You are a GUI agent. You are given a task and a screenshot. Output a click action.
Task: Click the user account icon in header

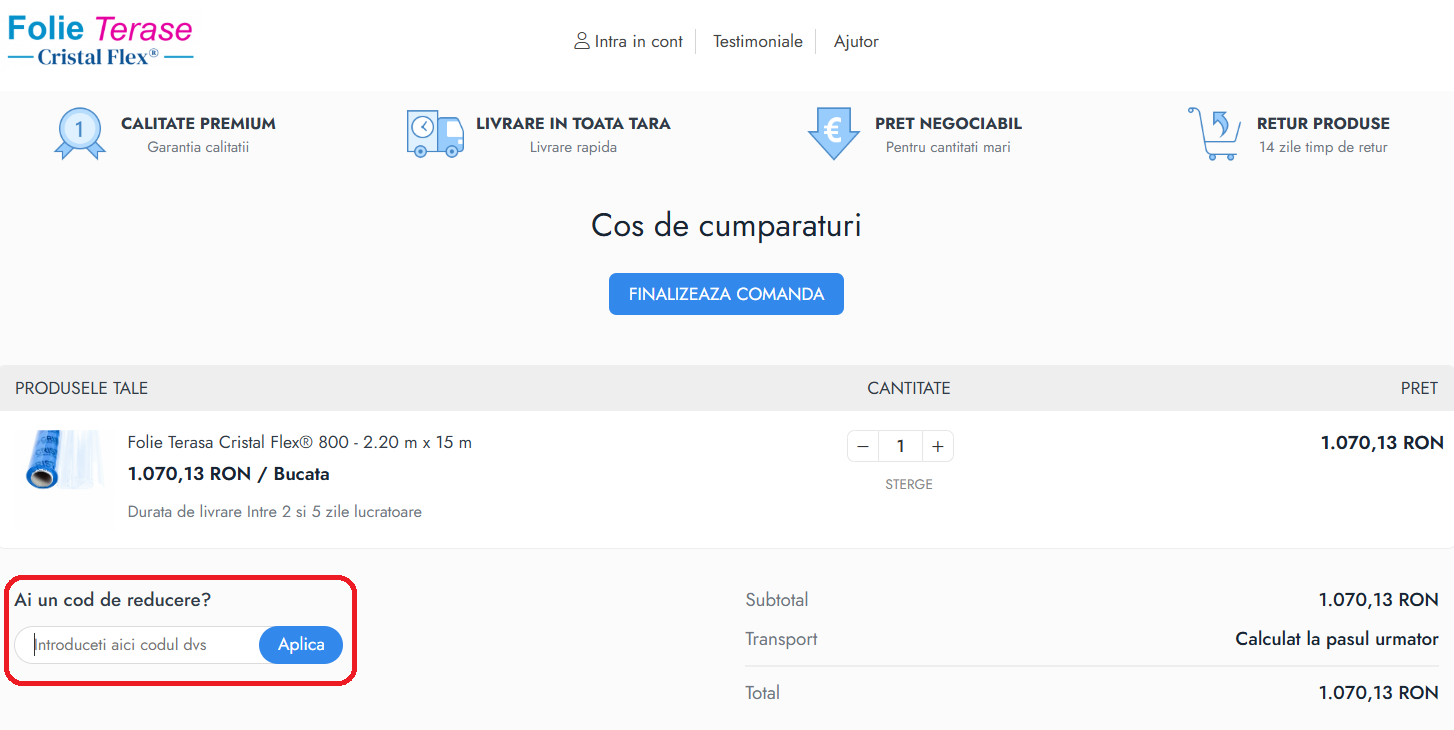point(581,41)
